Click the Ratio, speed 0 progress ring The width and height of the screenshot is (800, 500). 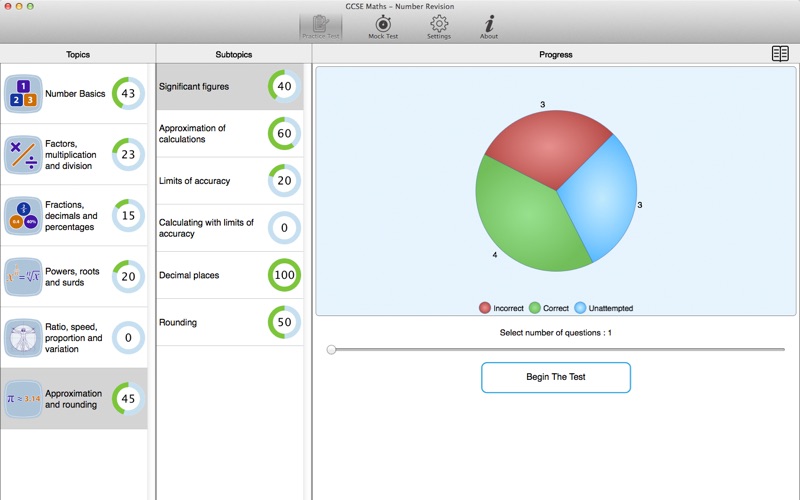tap(128, 337)
